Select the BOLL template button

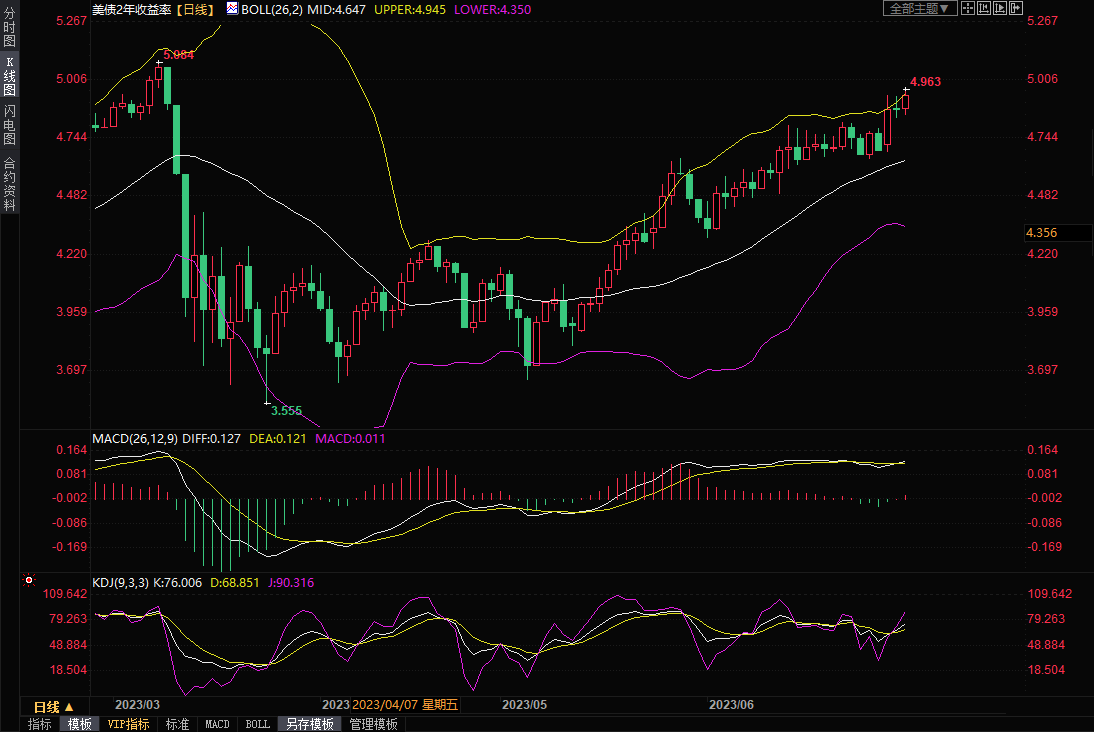pyautogui.click(x=257, y=724)
